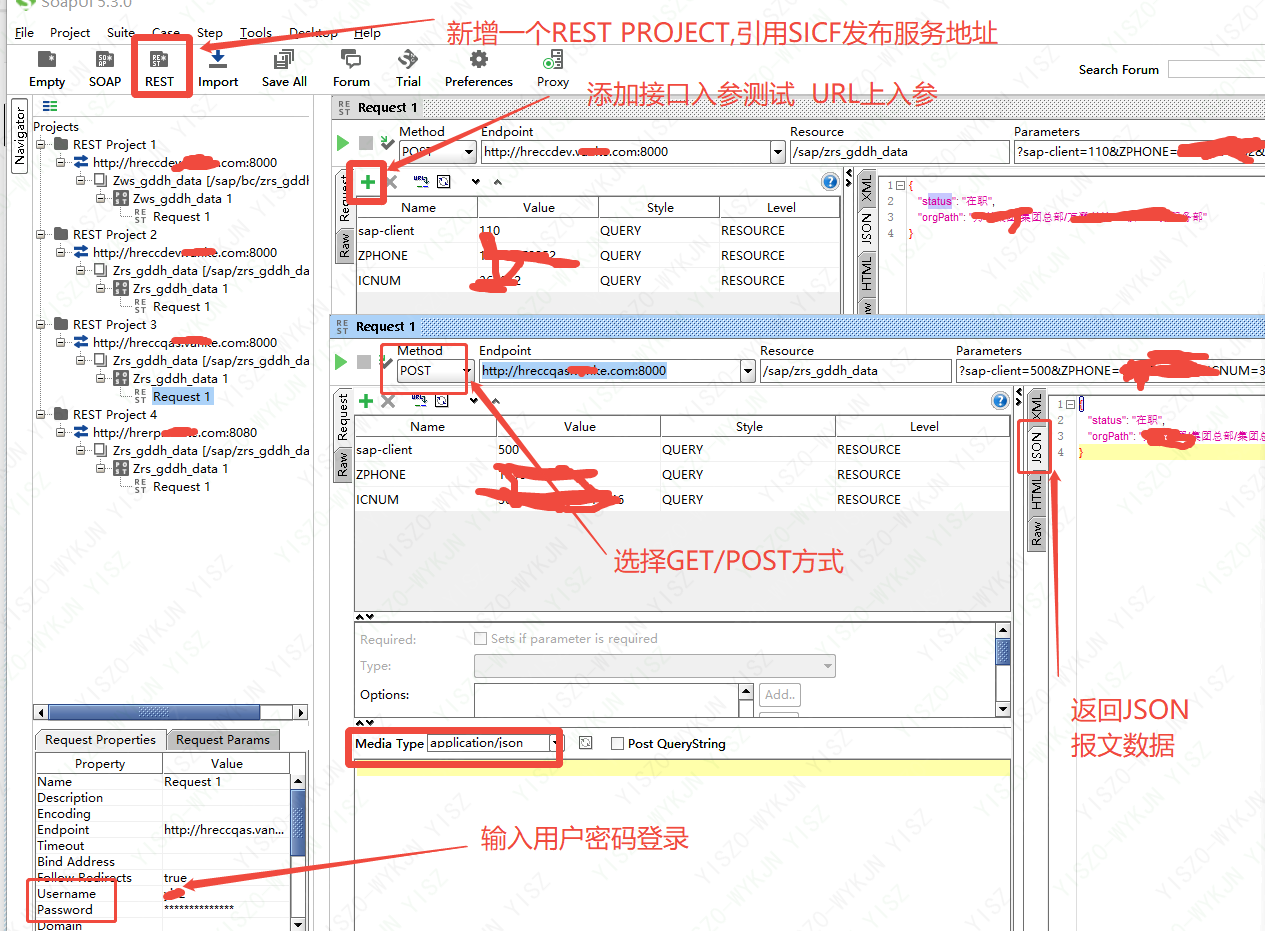Open the File menu
Image resolution: width=1265 pixels, height=931 pixels.
click(24, 32)
